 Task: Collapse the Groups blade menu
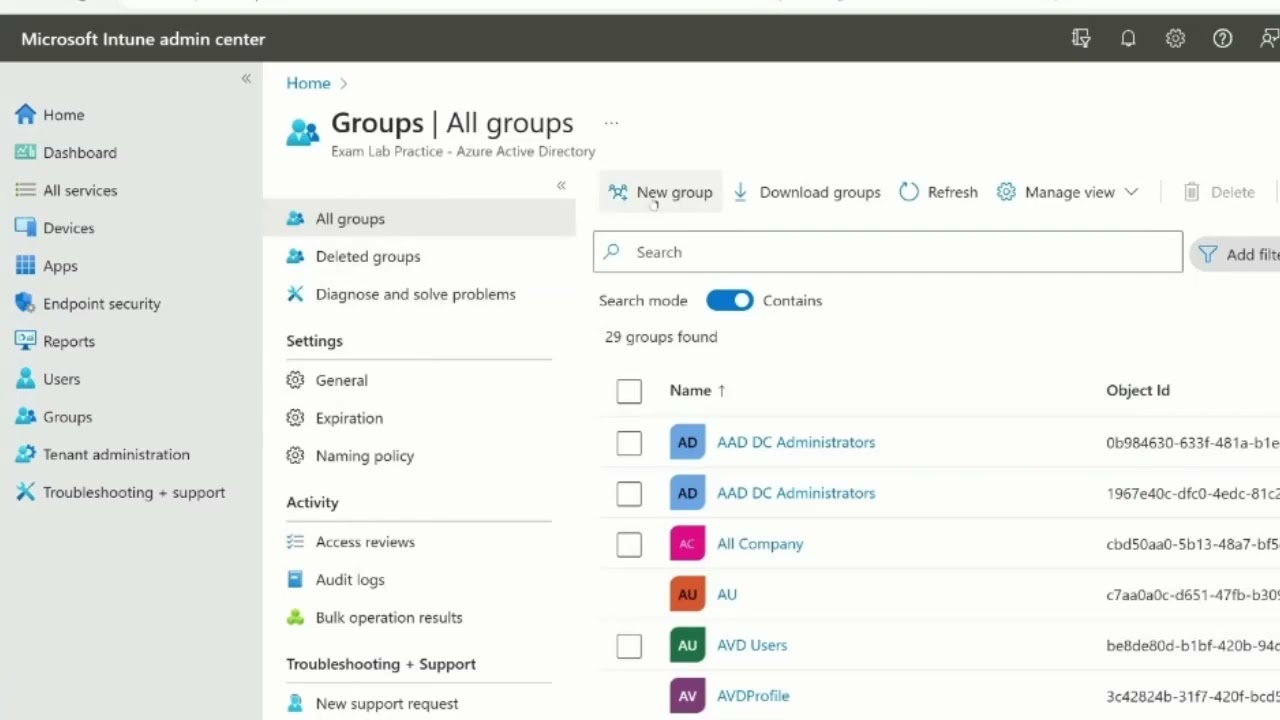coord(561,185)
